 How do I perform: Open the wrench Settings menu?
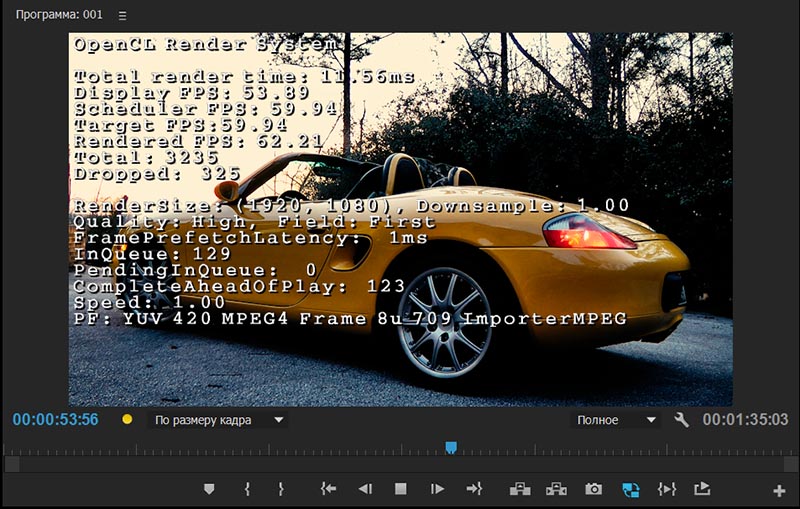(x=681, y=420)
